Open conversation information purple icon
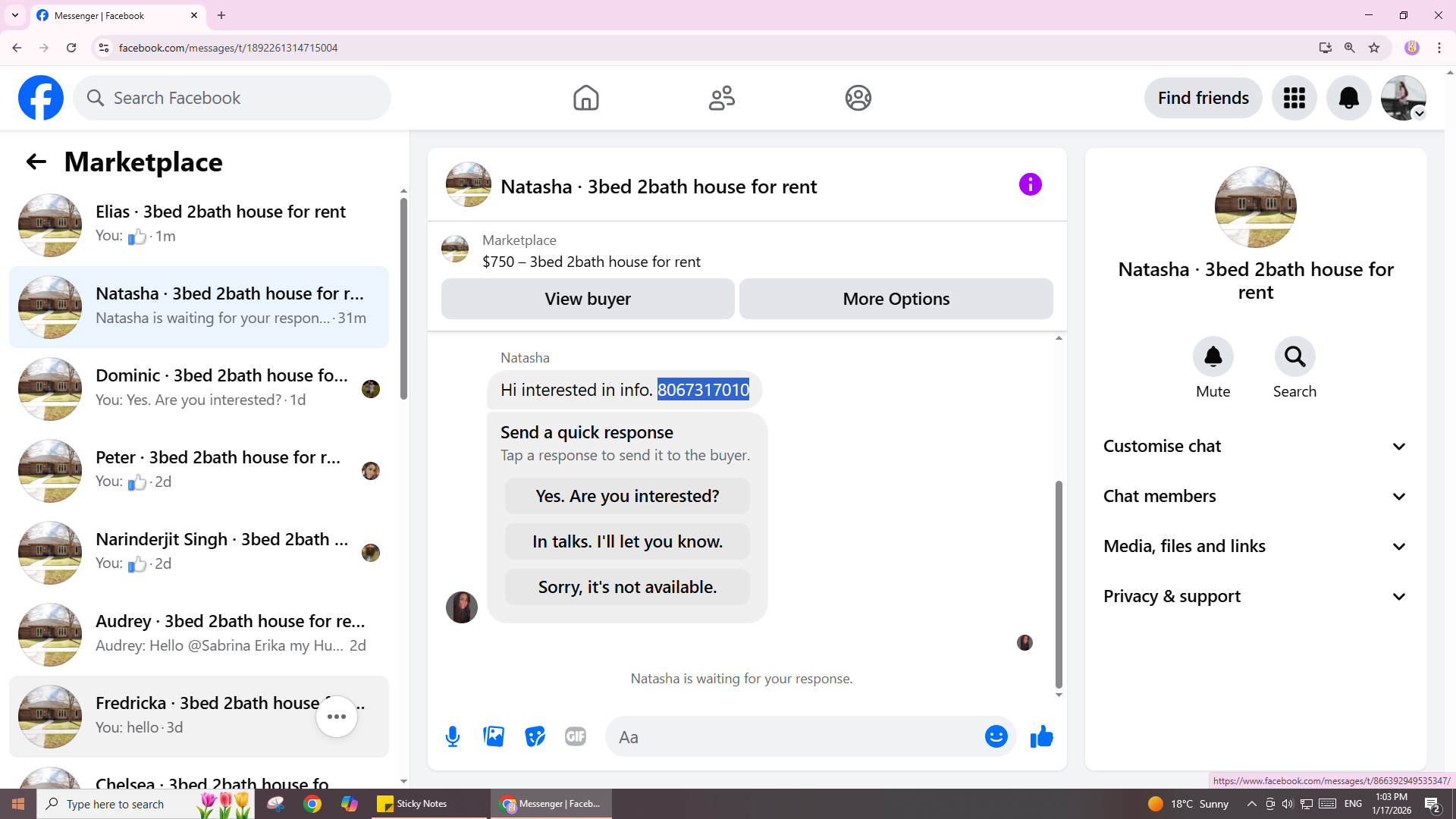1456x819 pixels. tap(1030, 184)
